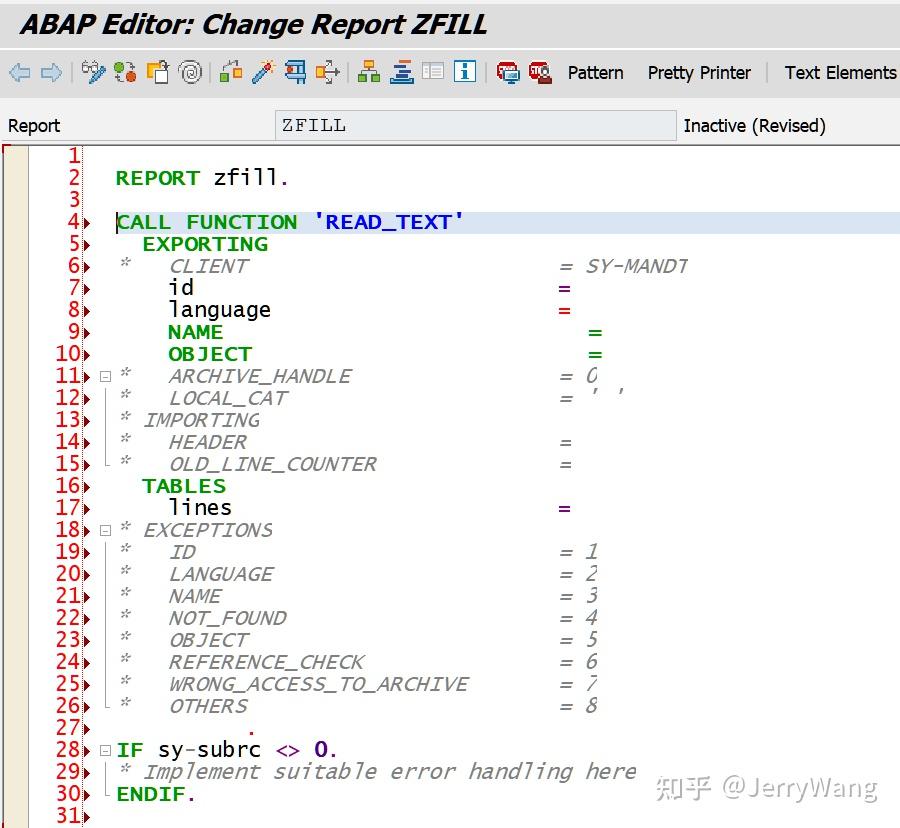This screenshot has width=900, height=828.
Task: Collapse the ARCHIVE_HANDLE comment block on line 11
Action: [x=106, y=375]
